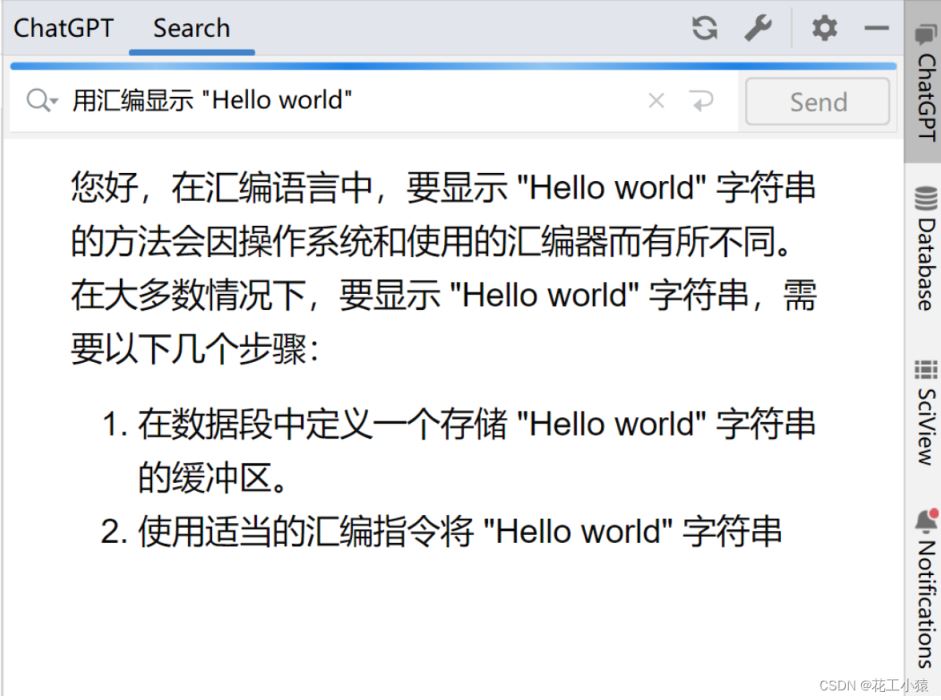The height and width of the screenshot is (700, 941).
Task: Select the Search tab
Action: click(x=191, y=28)
